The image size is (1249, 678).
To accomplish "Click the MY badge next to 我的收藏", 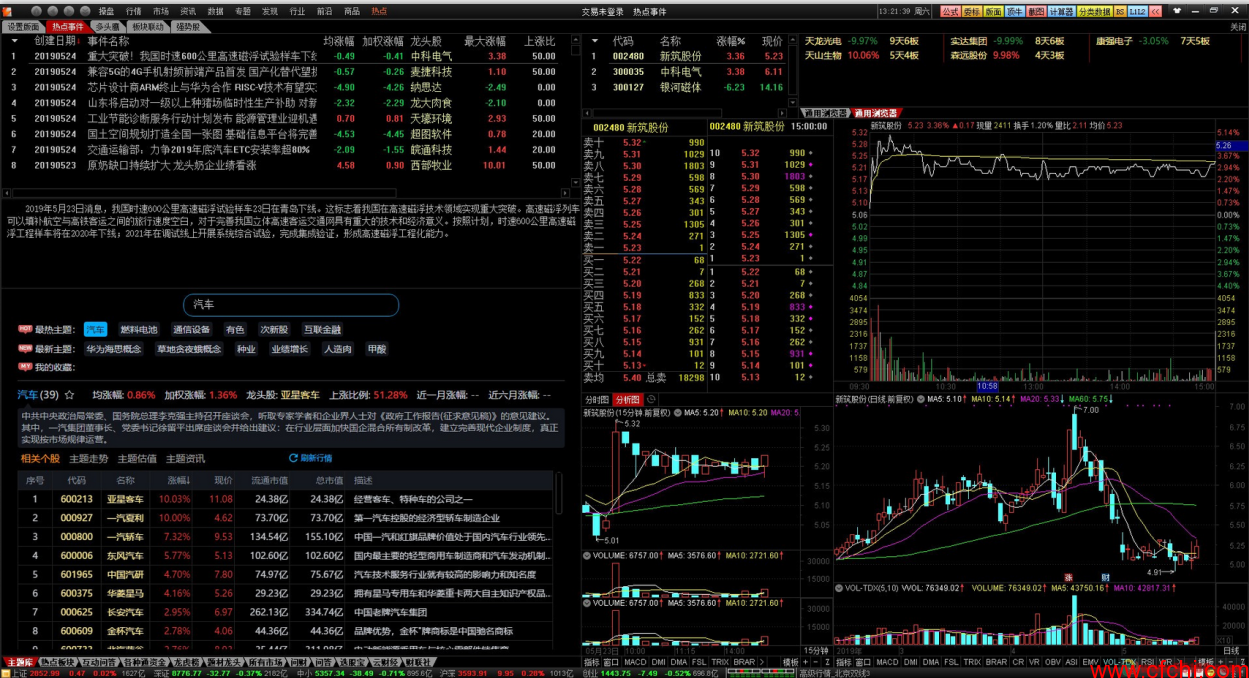I will 25,368.
